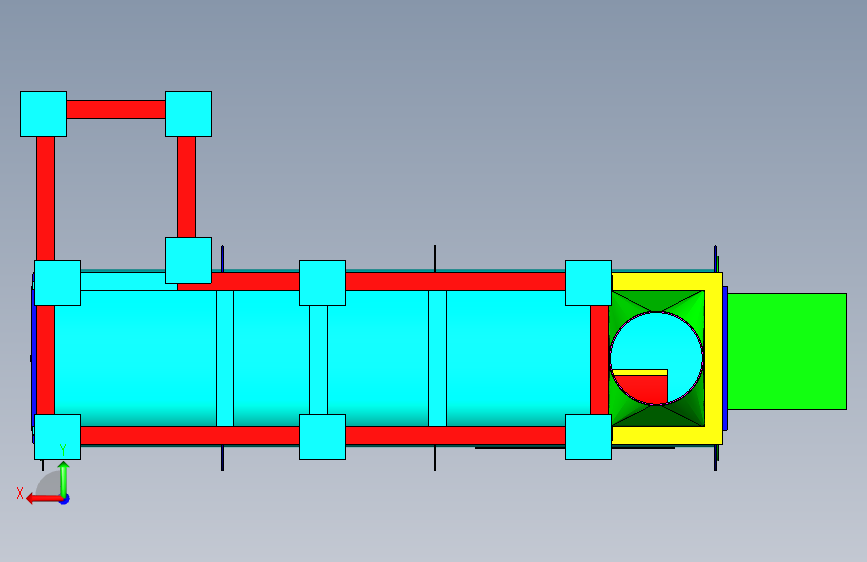The image size is (867, 562).
Task: Select the top-left cyan pad of the upper frame
Action: pyautogui.click(x=44, y=114)
